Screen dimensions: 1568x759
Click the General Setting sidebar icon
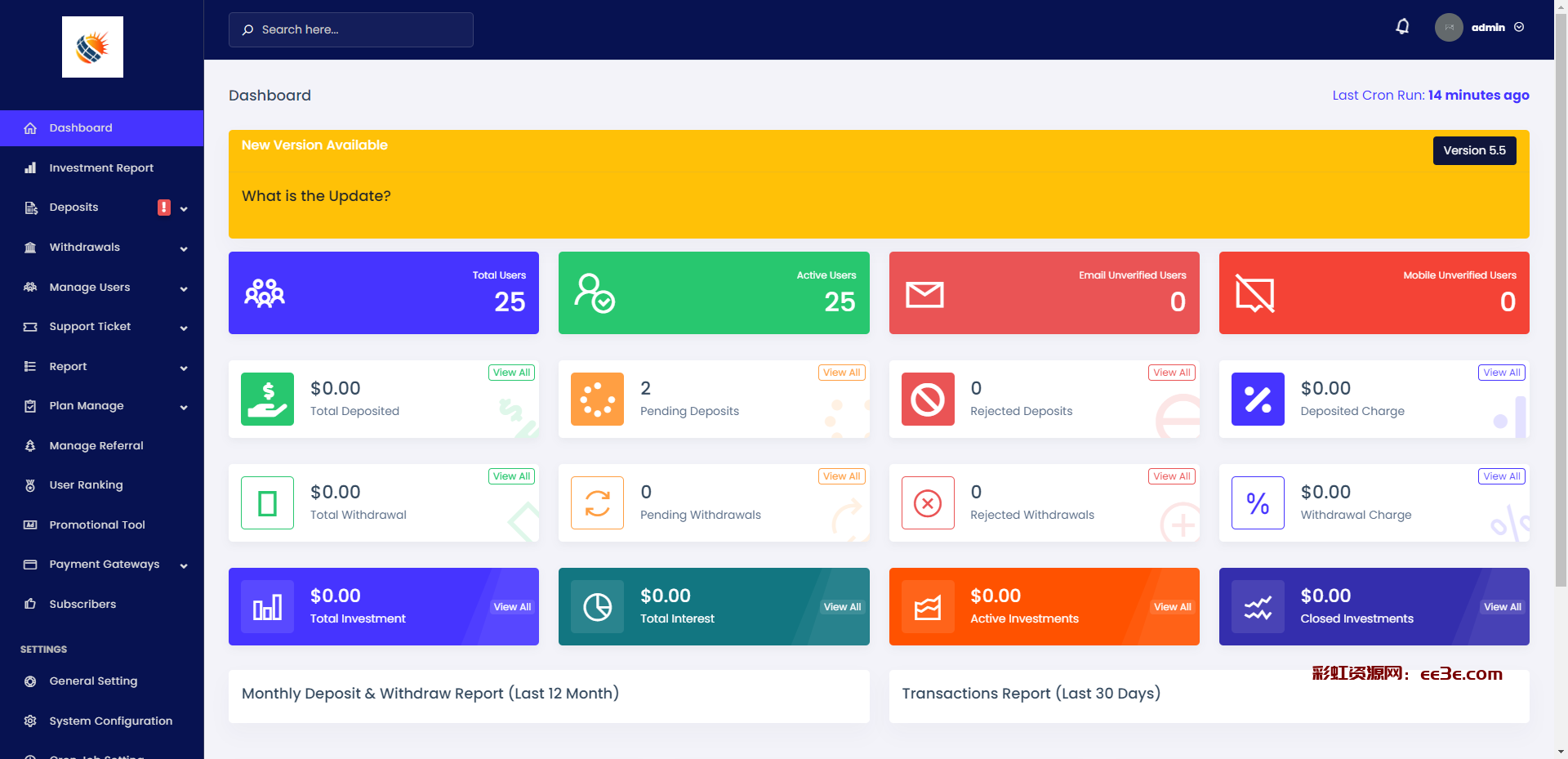click(x=30, y=681)
